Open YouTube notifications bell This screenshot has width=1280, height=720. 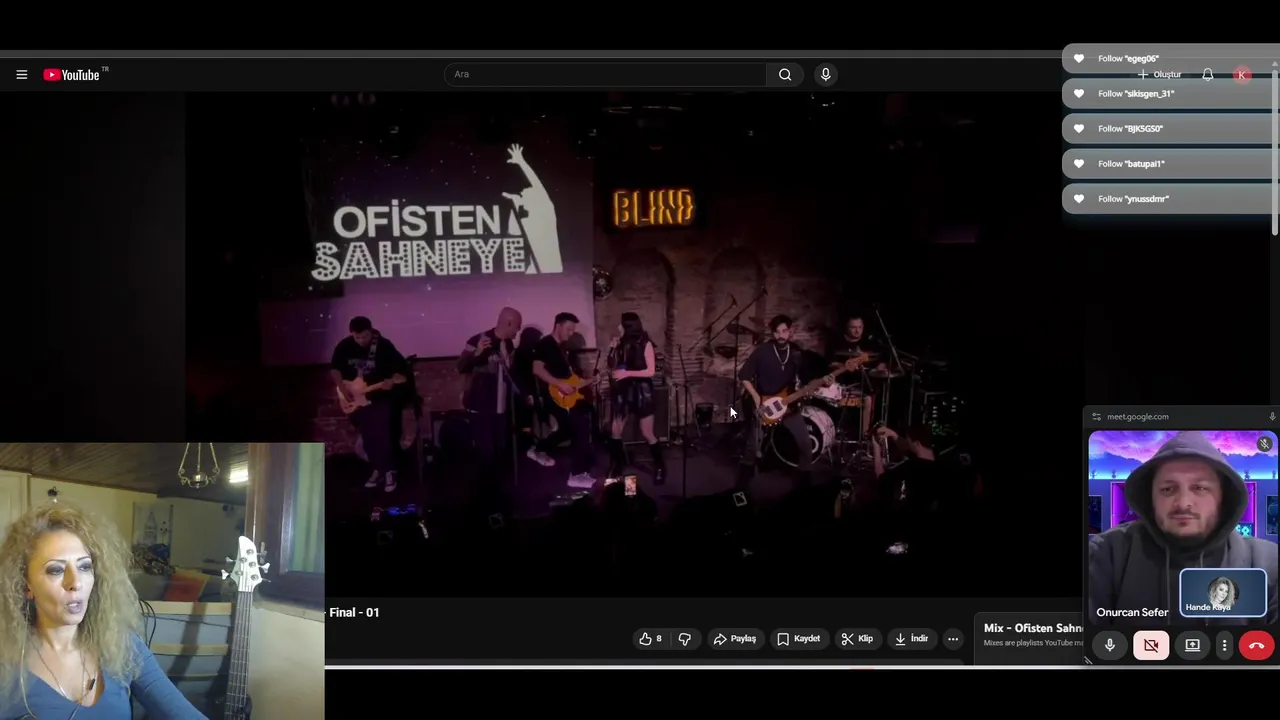1208,75
